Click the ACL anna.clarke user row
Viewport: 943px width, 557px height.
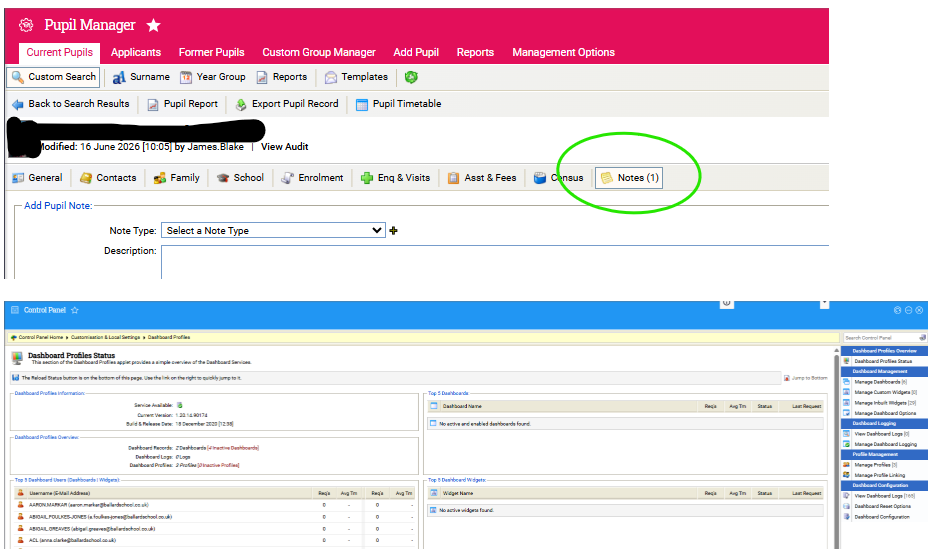pyautogui.click(x=214, y=540)
